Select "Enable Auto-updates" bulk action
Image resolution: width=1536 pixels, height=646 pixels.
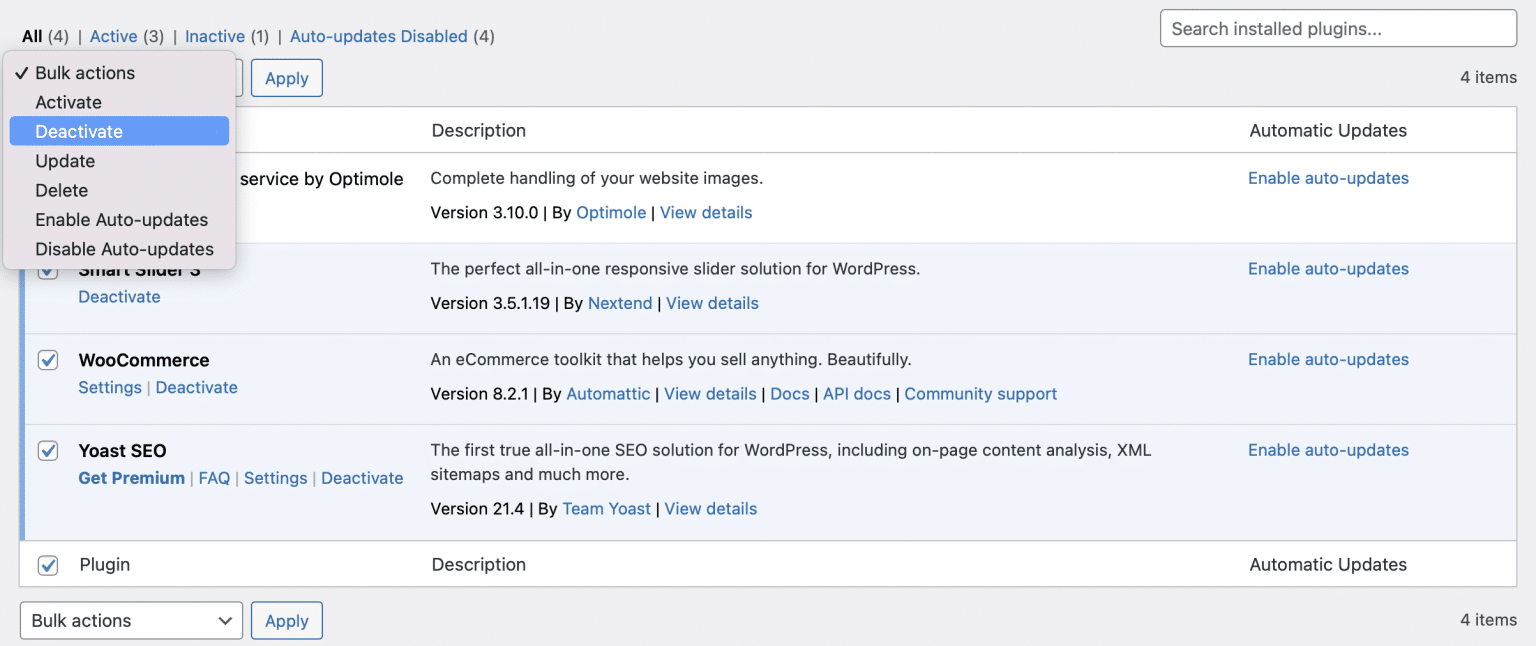pos(121,219)
